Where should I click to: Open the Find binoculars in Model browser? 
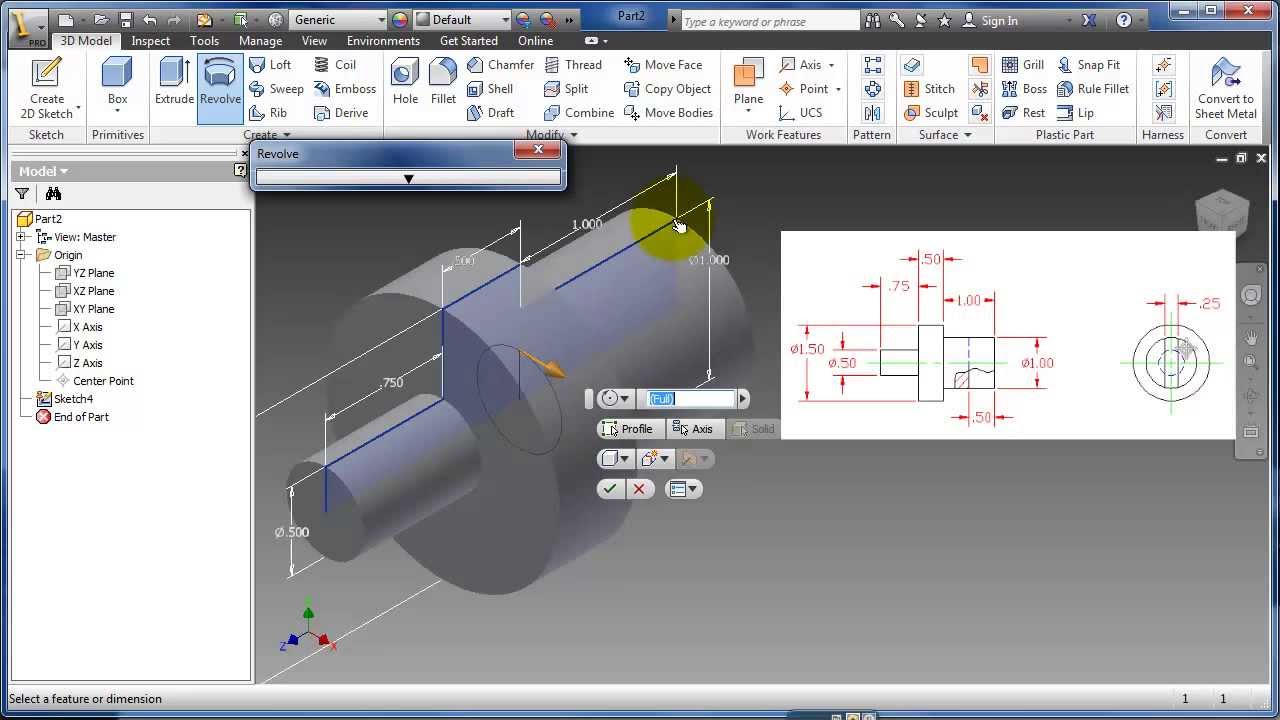[x=53, y=194]
